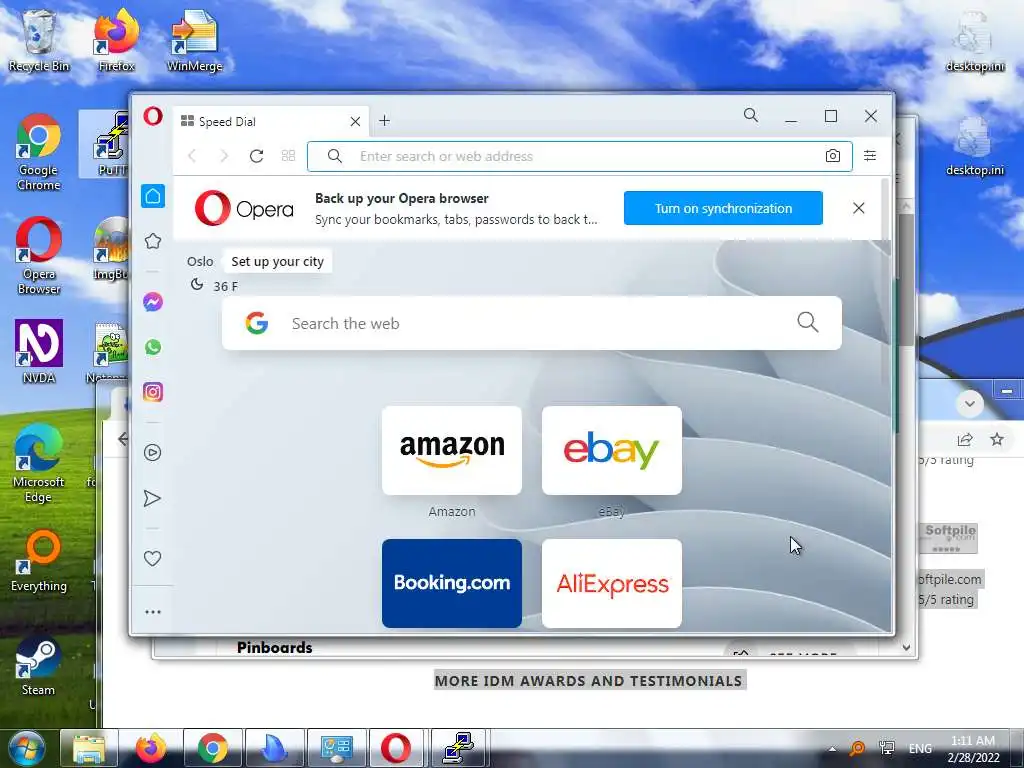Open Instagram in Opera sidebar
The image size is (1024, 768).
click(x=153, y=392)
